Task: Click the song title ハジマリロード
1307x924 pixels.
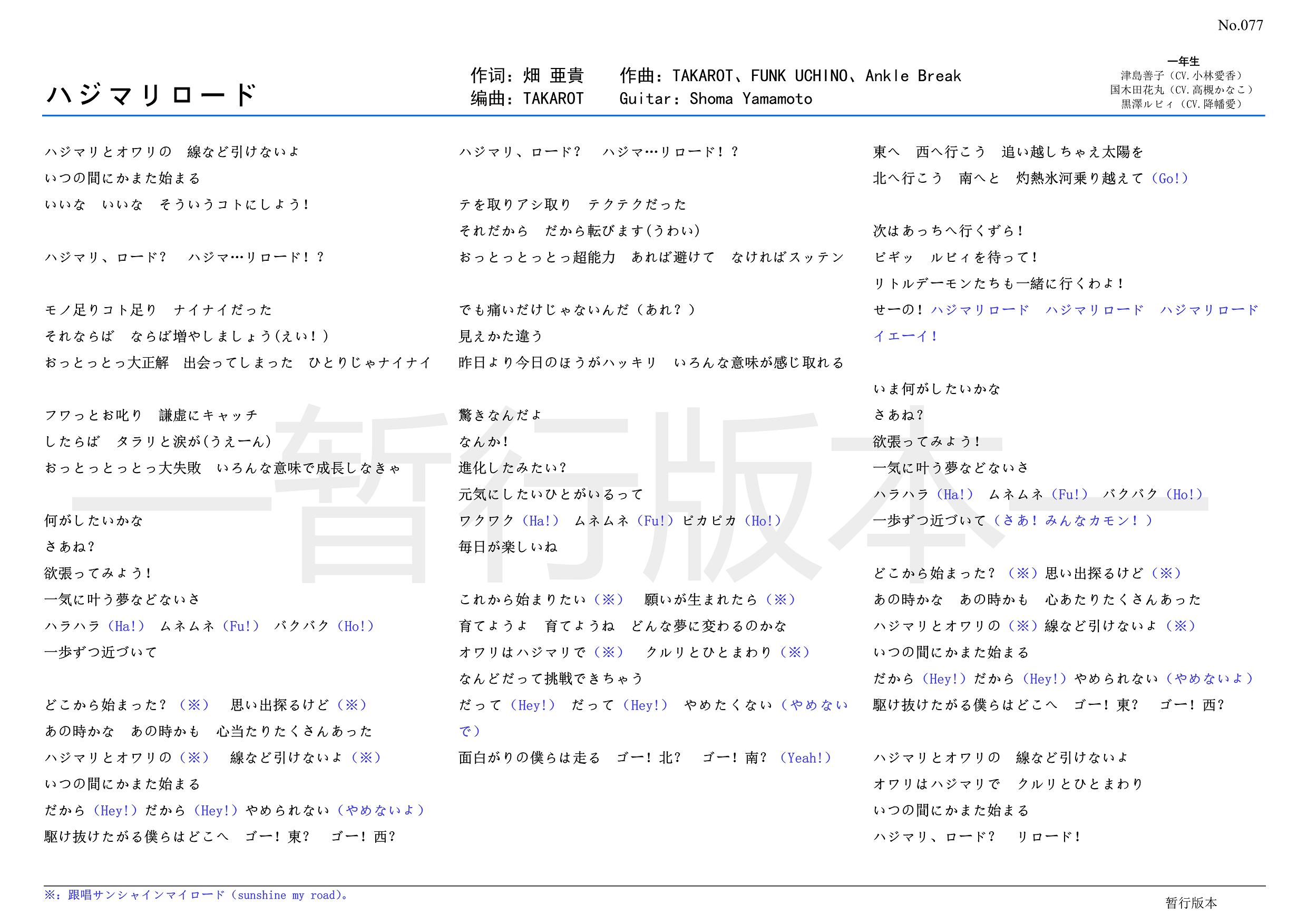Action: point(151,94)
